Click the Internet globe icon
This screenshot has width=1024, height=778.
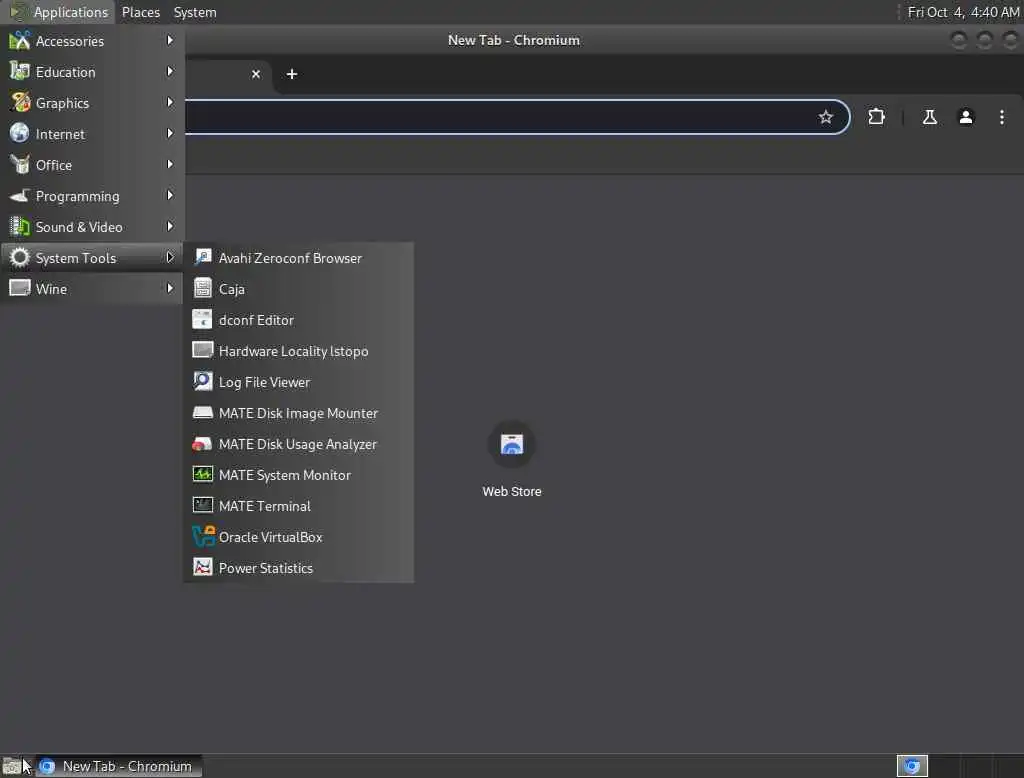pyautogui.click(x=20, y=133)
